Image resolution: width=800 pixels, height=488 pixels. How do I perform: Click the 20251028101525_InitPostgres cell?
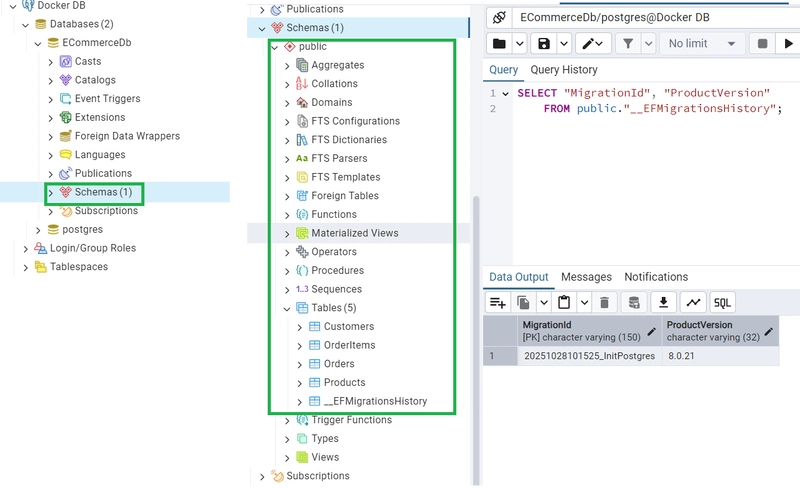[589, 356]
